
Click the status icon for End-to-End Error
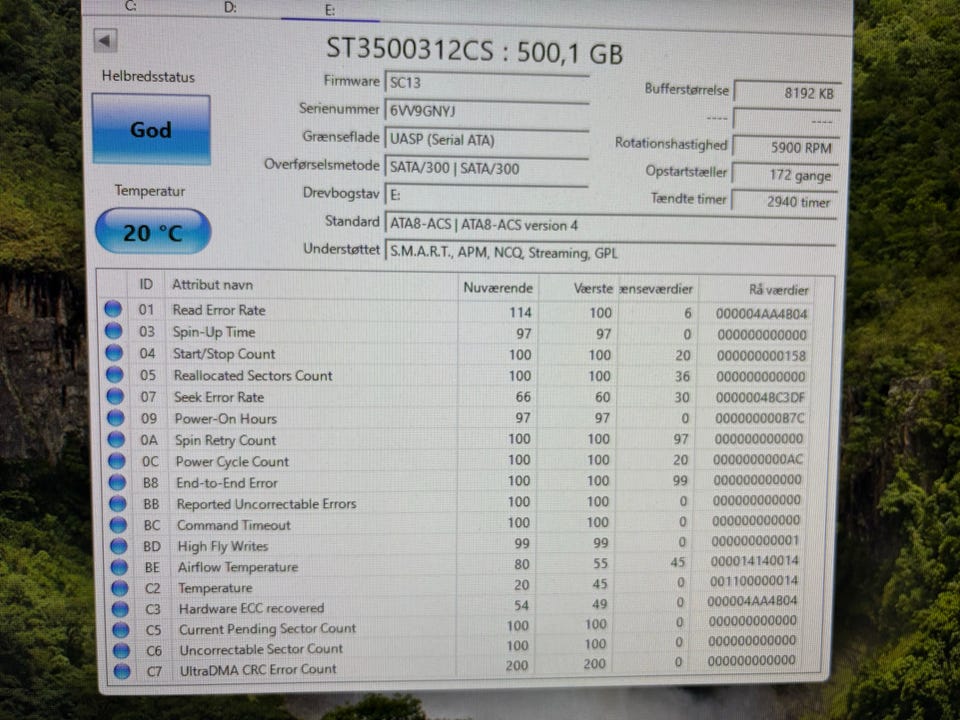(x=117, y=482)
